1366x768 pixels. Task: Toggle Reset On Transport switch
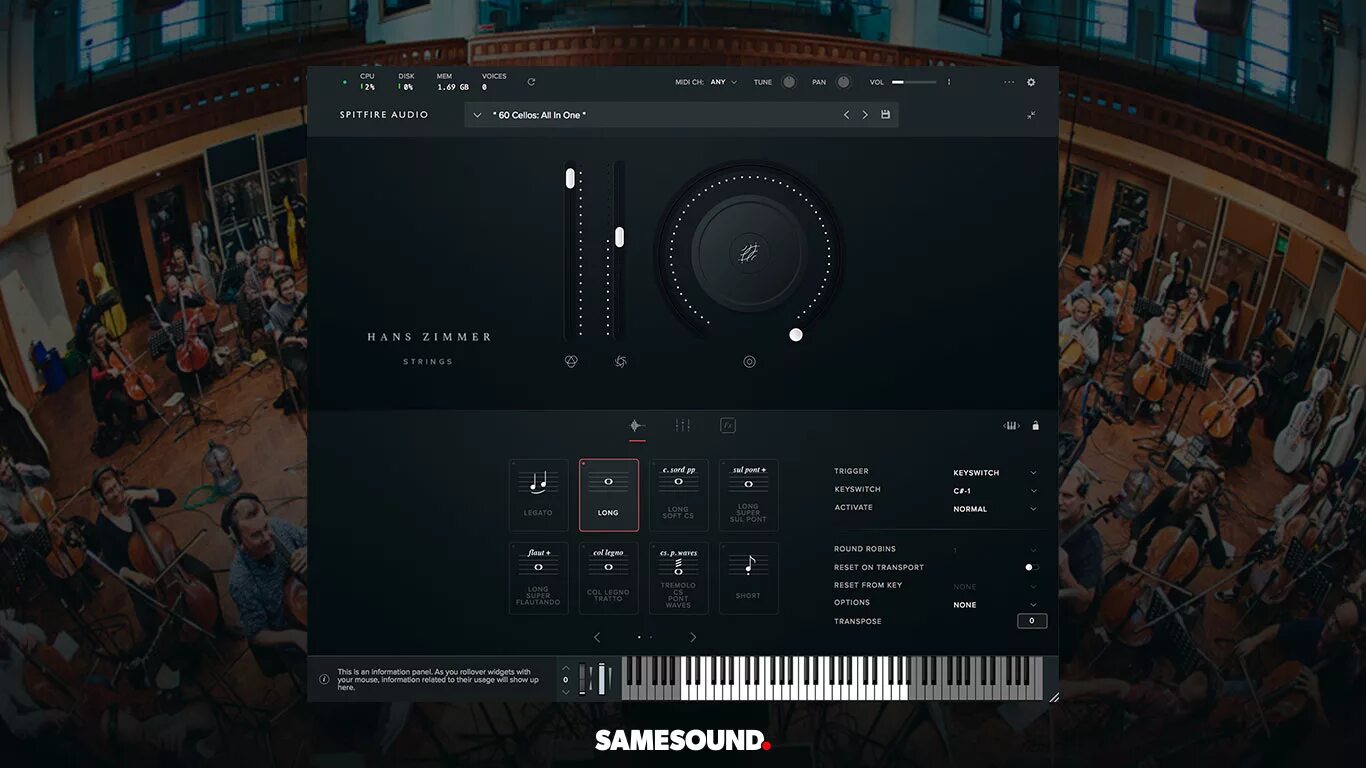[1031, 567]
